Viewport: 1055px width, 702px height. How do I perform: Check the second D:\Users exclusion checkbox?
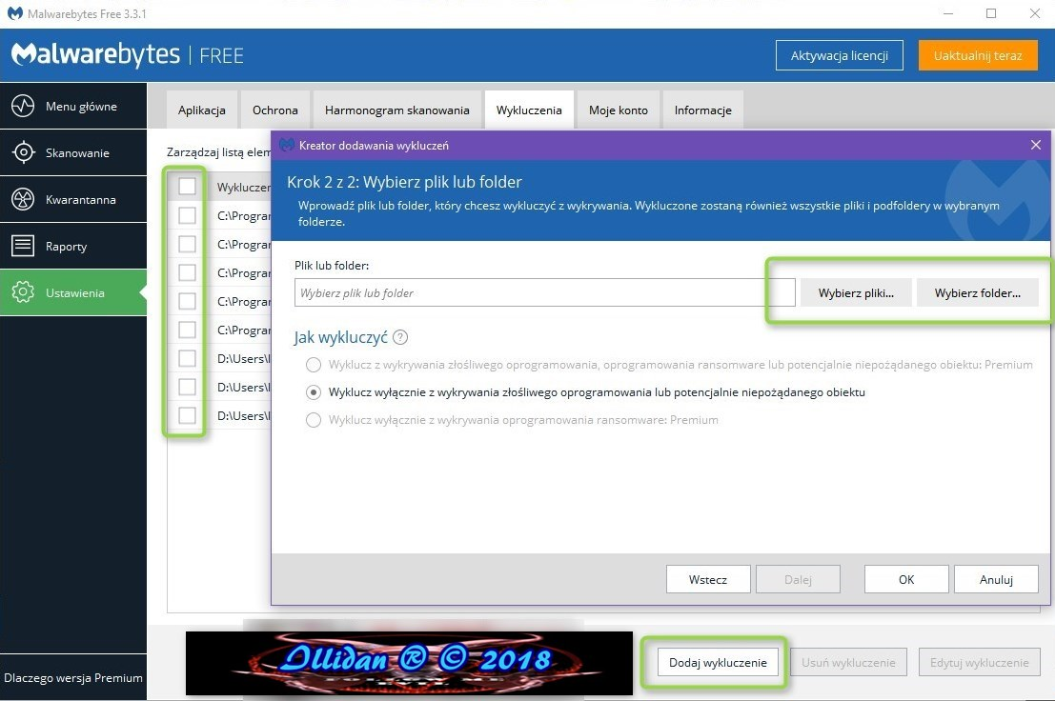pyautogui.click(x=187, y=387)
